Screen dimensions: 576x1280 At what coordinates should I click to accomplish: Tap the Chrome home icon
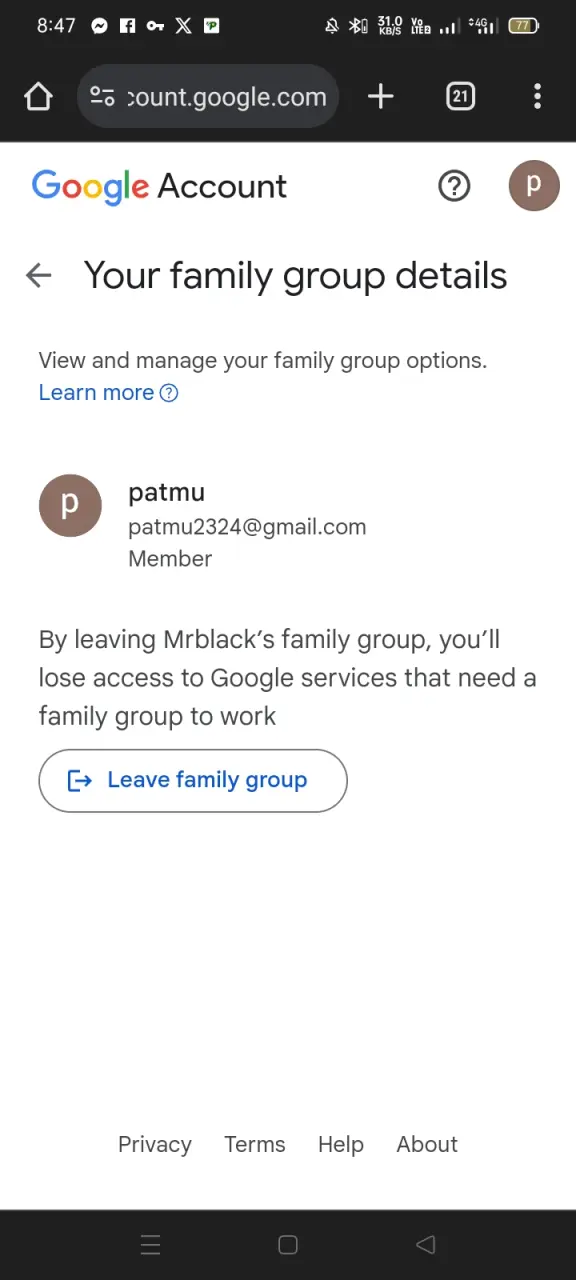tap(38, 97)
